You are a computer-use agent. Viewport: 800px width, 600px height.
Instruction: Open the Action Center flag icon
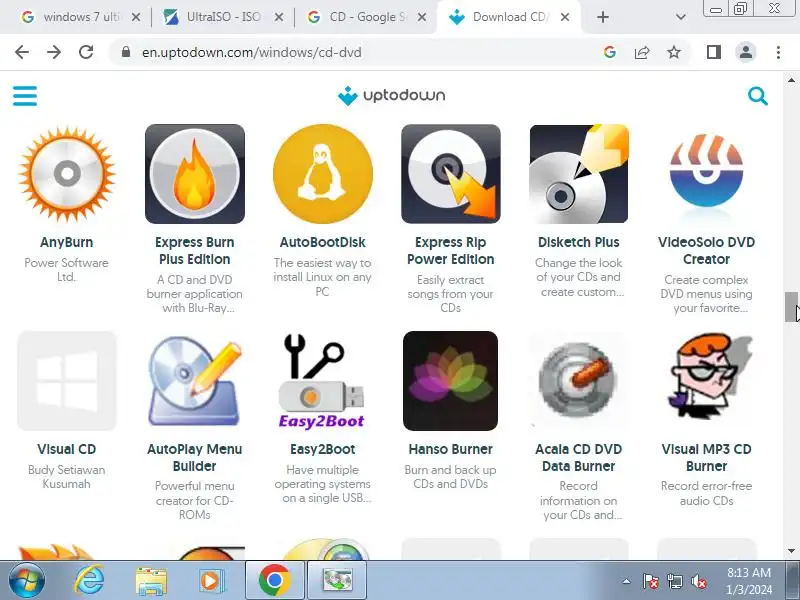coord(651,581)
